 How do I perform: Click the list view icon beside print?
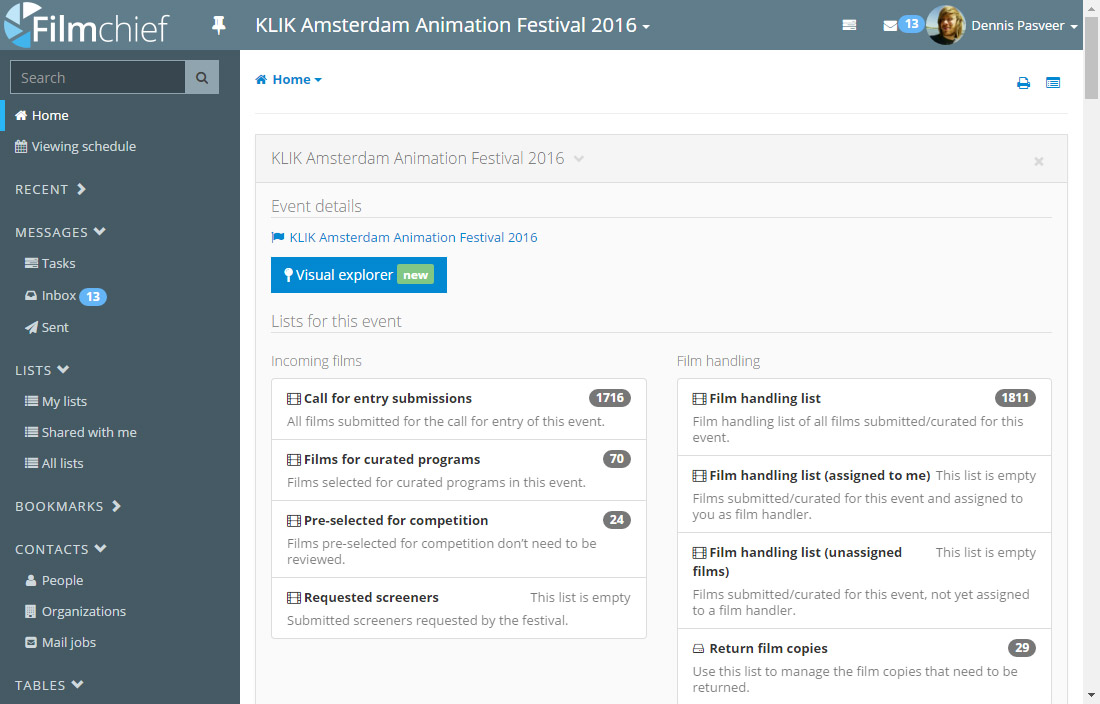click(1053, 83)
